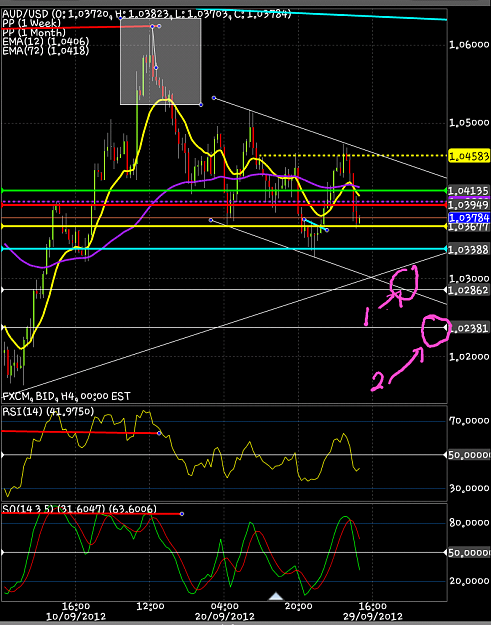Click the 1.05000 price axis value
This screenshot has width=491, height=625.
tap(469, 122)
